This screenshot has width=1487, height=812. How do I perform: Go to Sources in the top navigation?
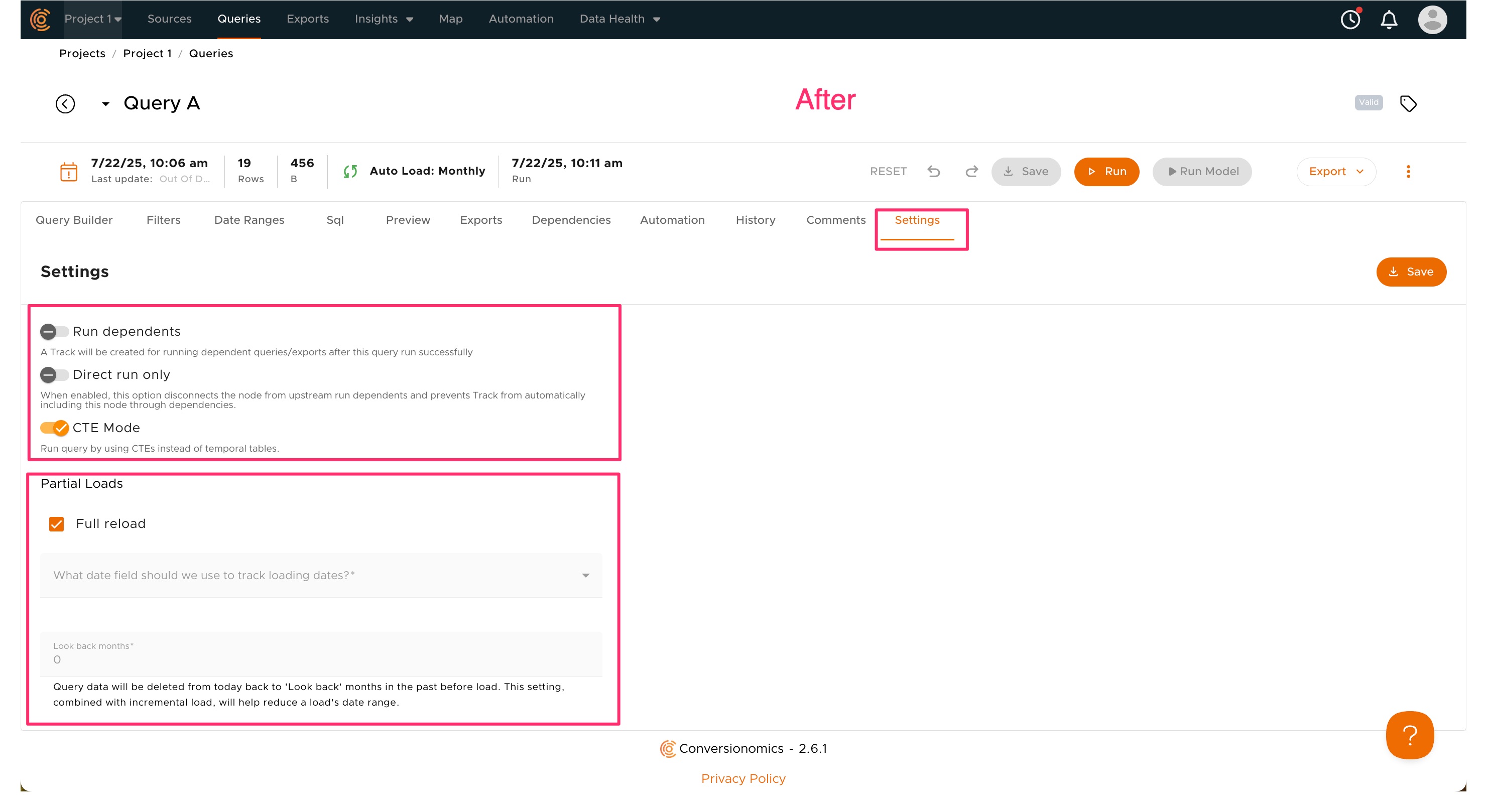click(169, 19)
